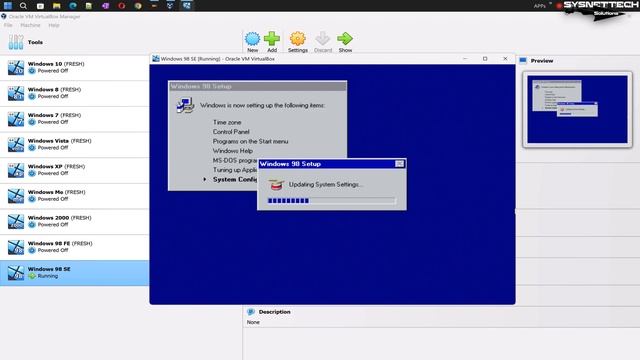The width and height of the screenshot is (640, 360).
Task: Maximize the Windows 98 SE VirtualBox window
Action: 485,59
